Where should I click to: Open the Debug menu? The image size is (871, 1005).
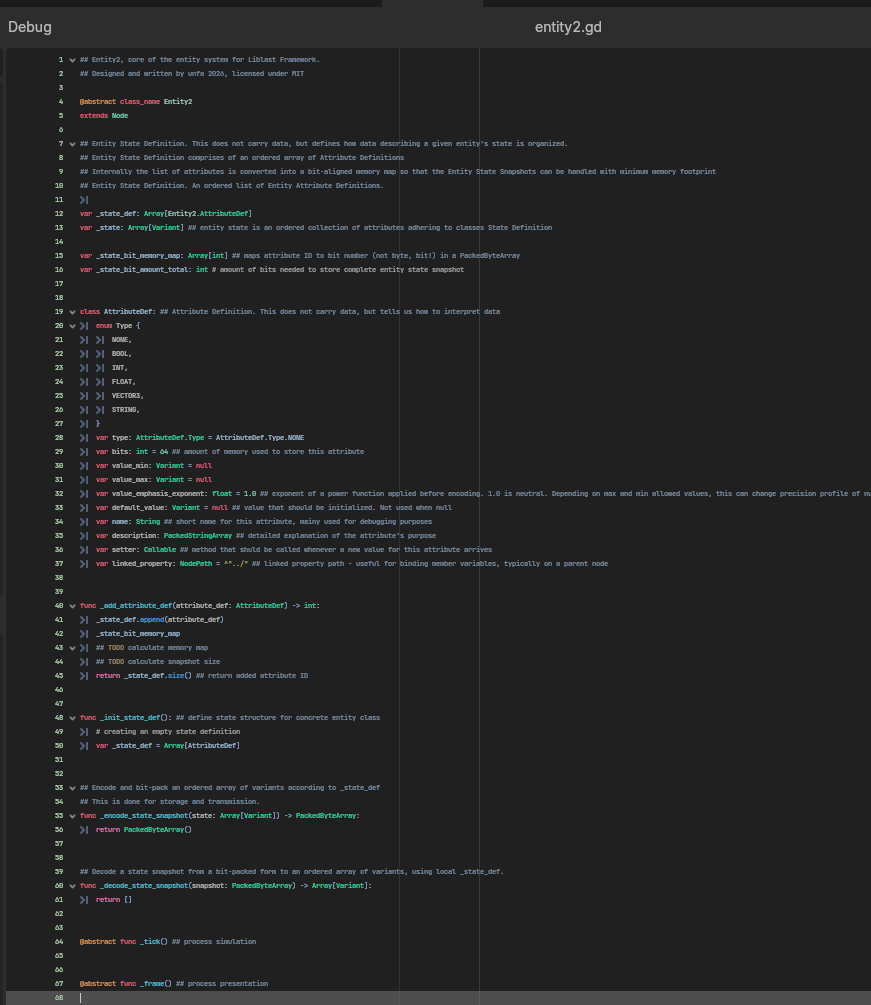(29, 27)
